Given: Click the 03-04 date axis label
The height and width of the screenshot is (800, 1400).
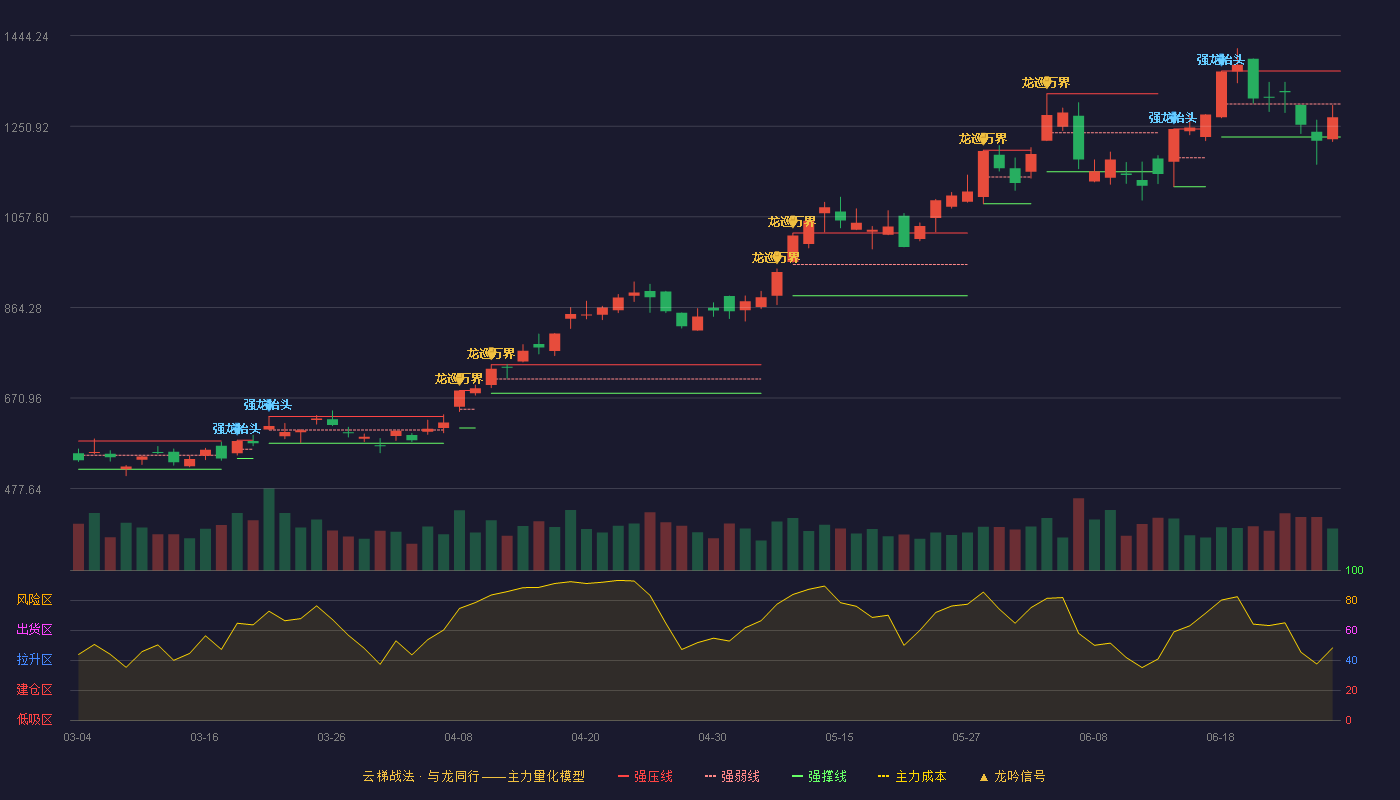Looking at the screenshot, I should (77, 737).
